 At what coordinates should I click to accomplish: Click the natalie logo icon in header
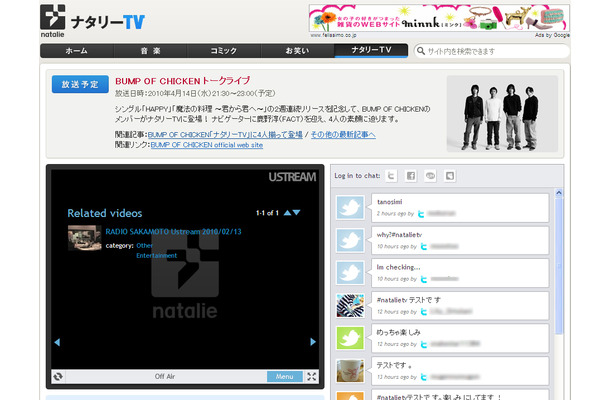[53, 21]
